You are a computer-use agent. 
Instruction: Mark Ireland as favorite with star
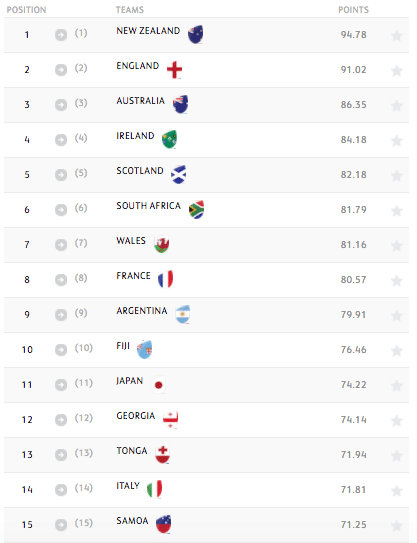coord(397,141)
